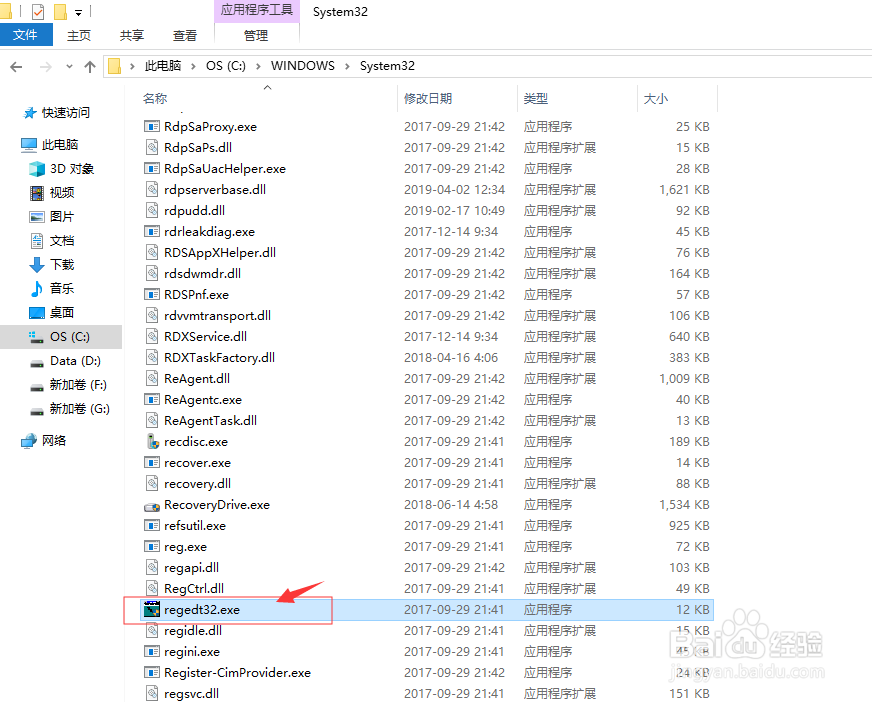Open recent locations dropdown chevron
Image resolution: width=872 pixels, height=702 pixels.
(x=69, y=67)
